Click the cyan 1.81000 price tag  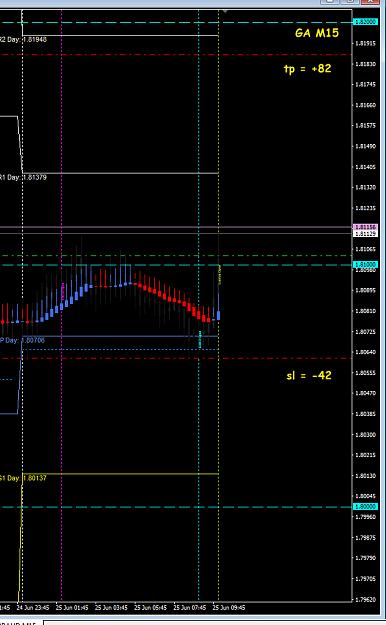click(x=365, y=265)
